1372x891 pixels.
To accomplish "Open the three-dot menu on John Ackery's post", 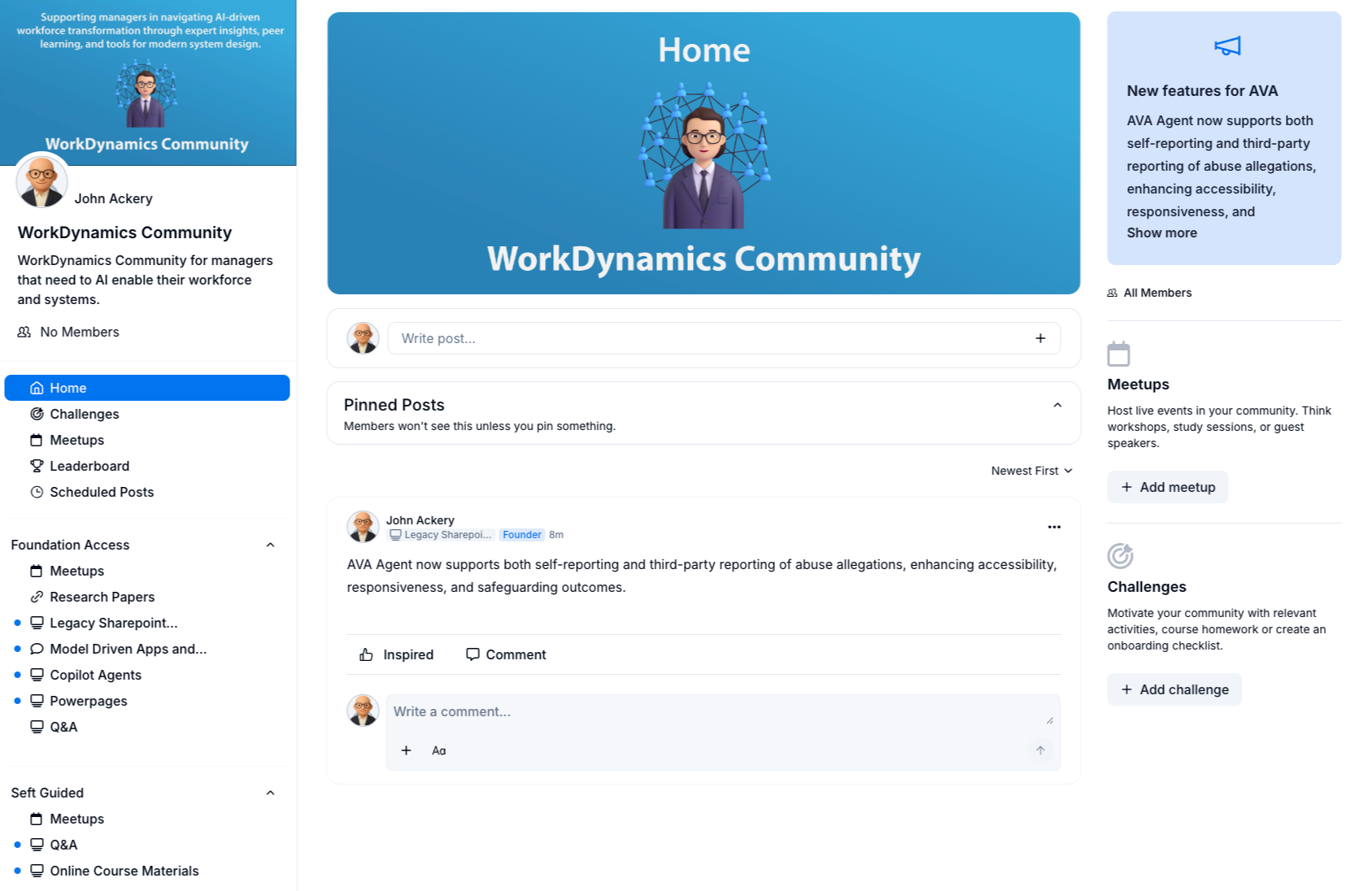I will pyautogui.click(x=1054, y=527).
